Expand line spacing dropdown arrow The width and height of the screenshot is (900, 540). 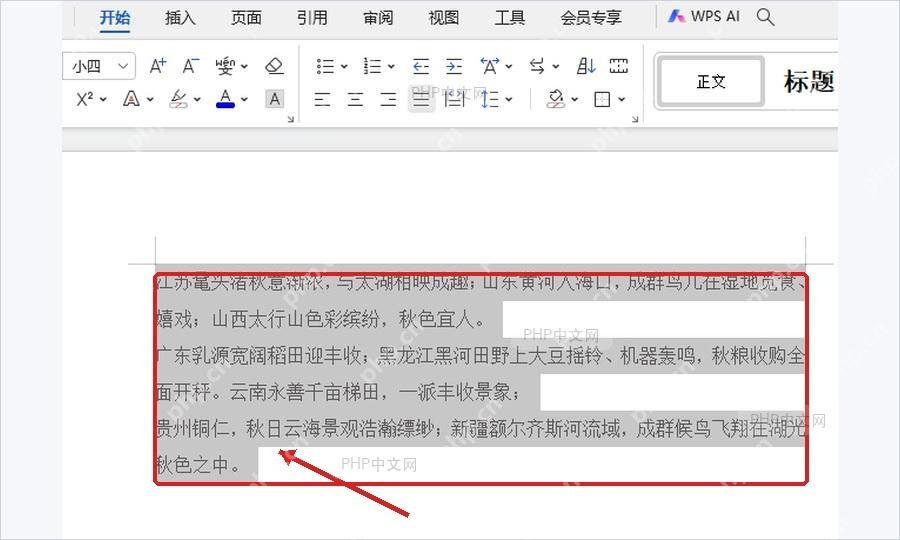[509, 100]
